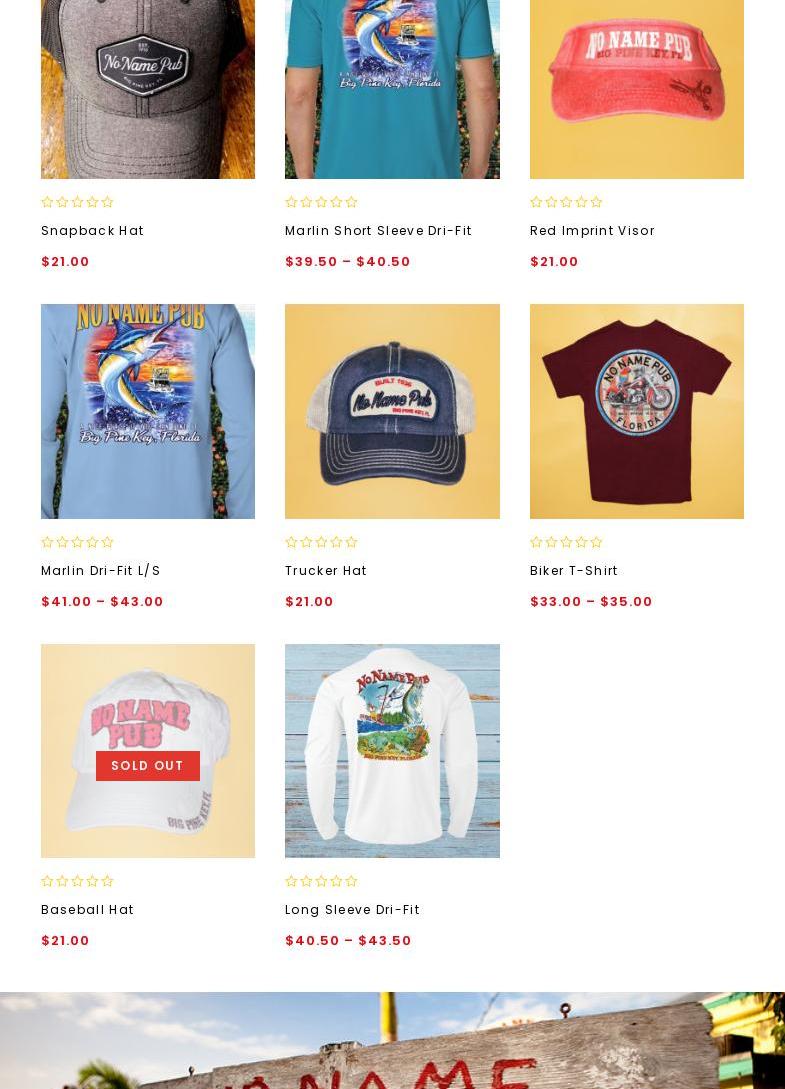This screenshot has height=1089, width=785.
Task: Open the Baseball Hat title link
Action: click(x=88, y=909)
